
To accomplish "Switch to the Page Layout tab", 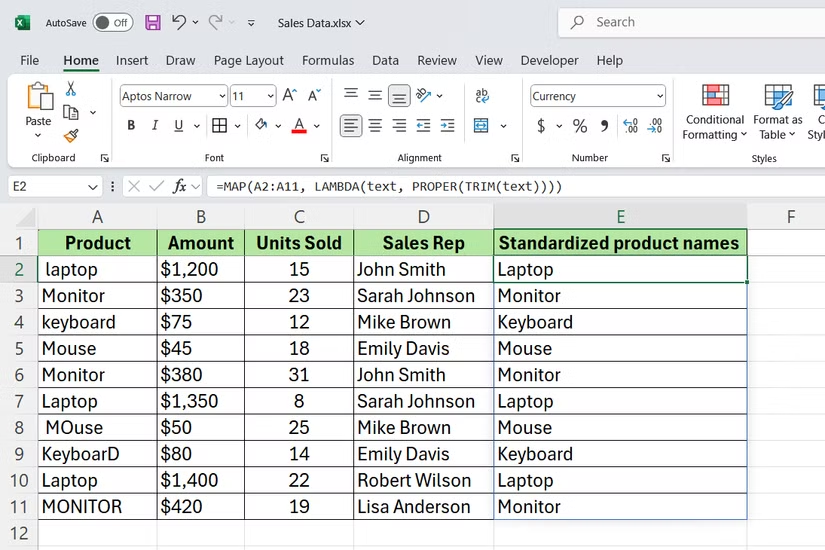I will [249, 60].
